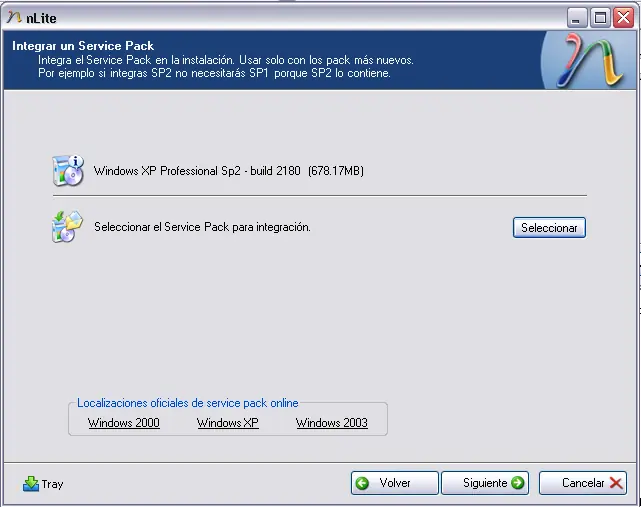Click 'Localizaciones oficiales de service pack online' label

(x=188, y=403)
